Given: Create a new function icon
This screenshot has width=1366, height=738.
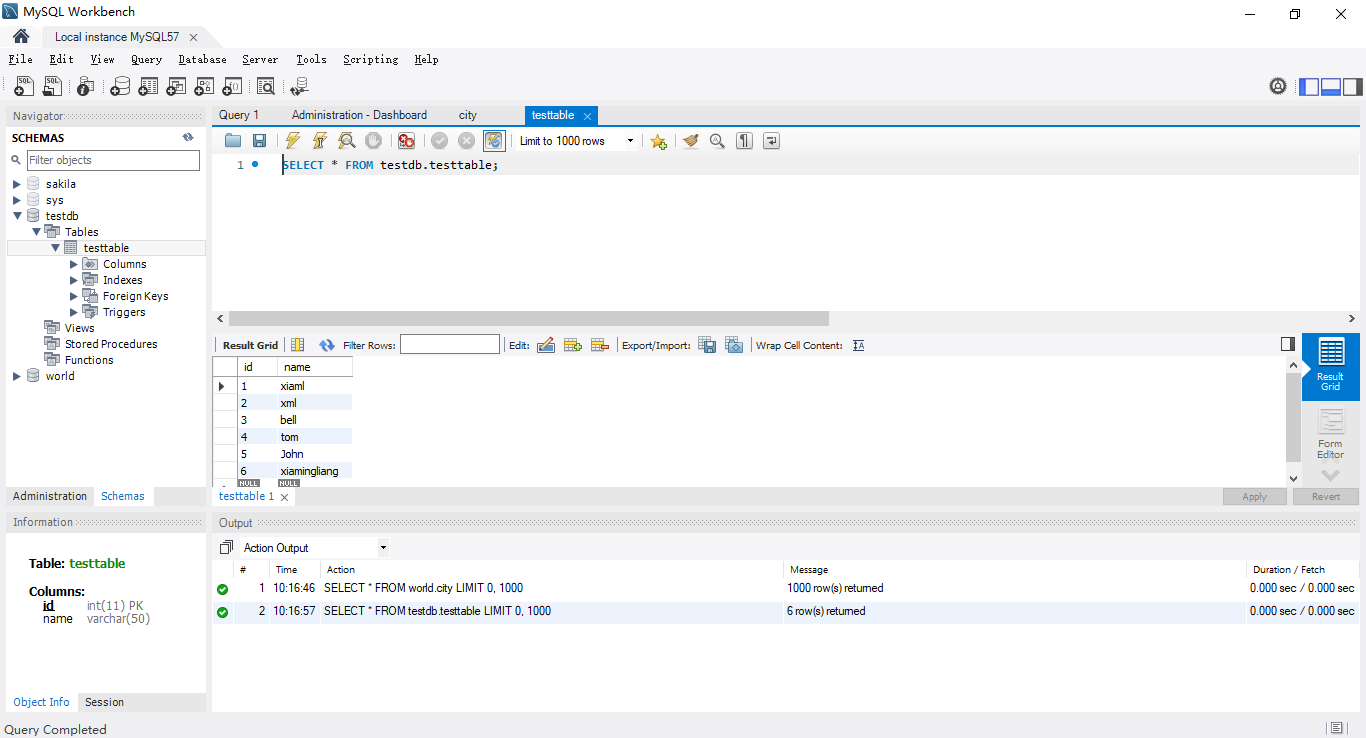Looking at the screenshot, I should (232, 87).
